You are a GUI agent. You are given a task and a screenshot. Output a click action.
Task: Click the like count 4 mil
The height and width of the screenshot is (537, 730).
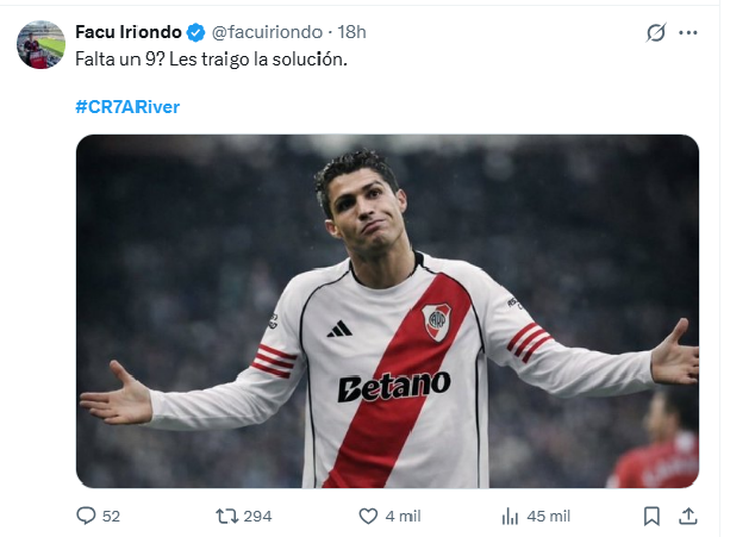(403, 516)
